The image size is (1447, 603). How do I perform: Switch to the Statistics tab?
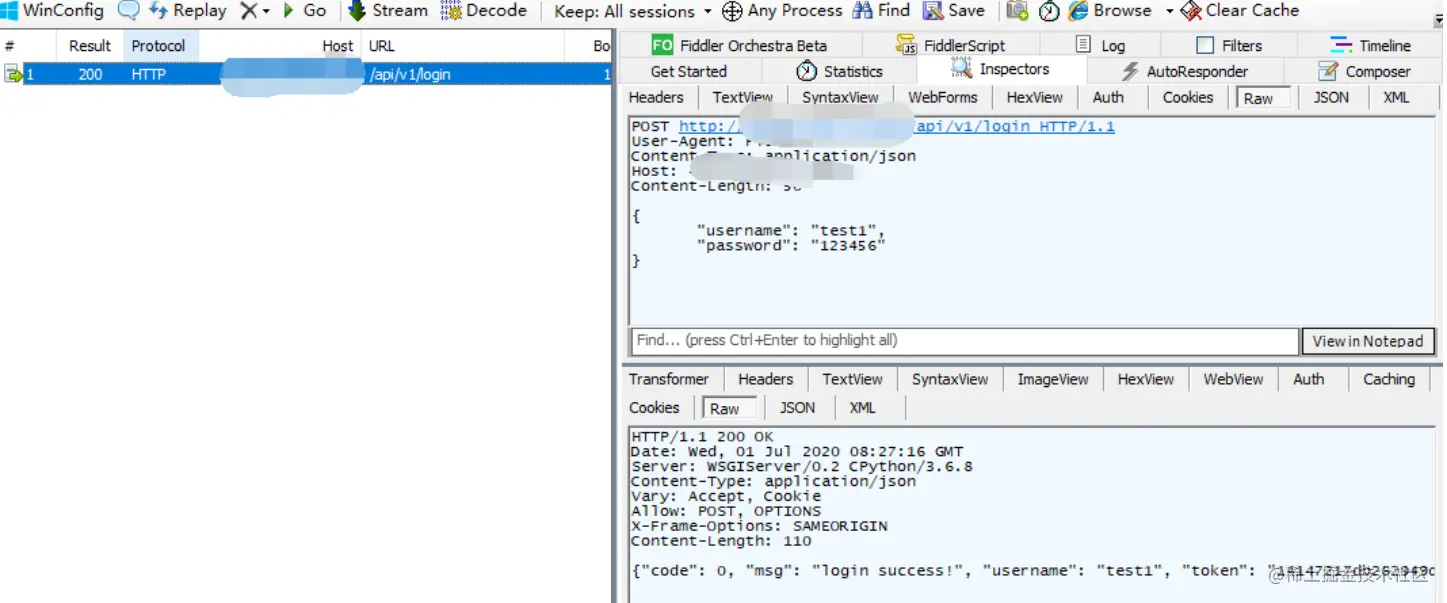[839, 71]
